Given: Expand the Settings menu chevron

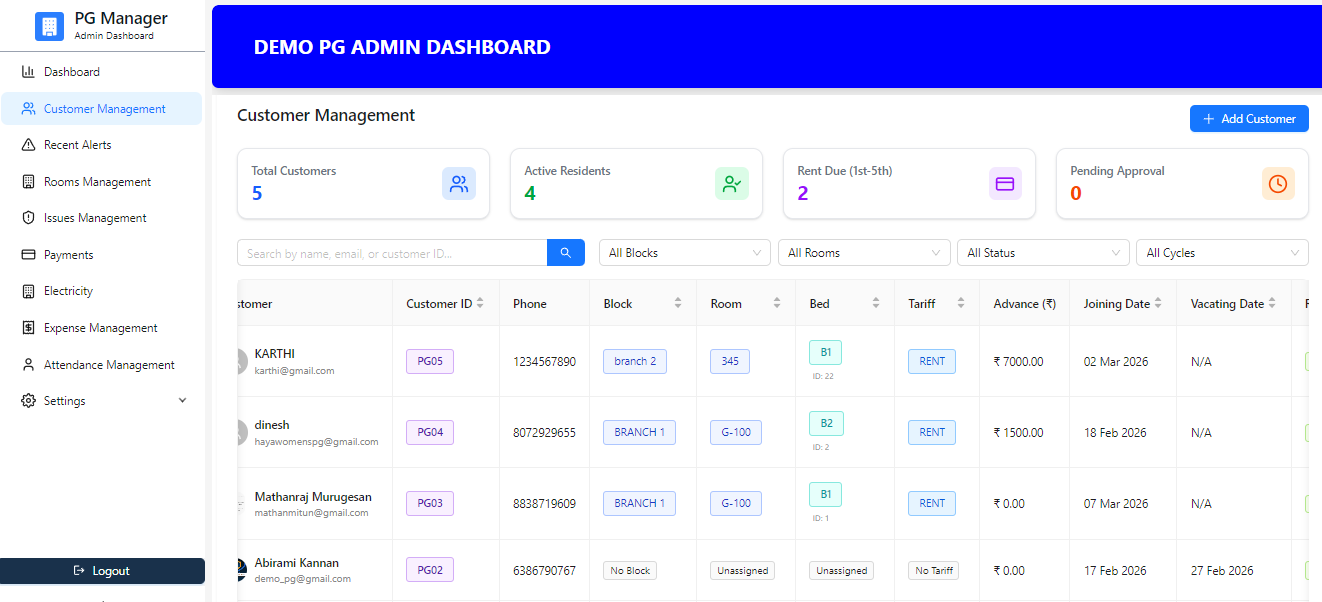Looking at the screenshot, I should (x=182, y=400).
